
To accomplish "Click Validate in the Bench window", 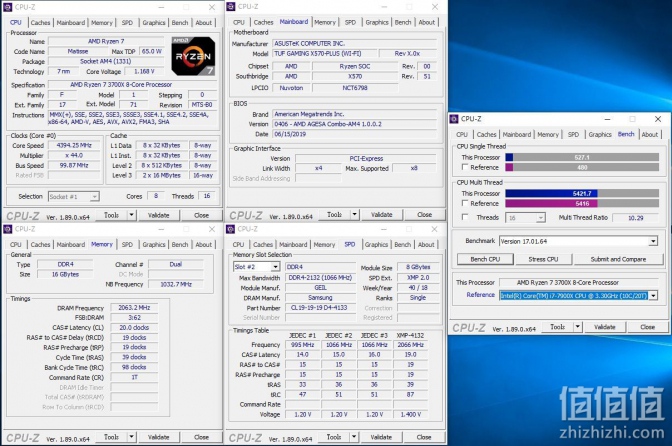I will tap(604, 327).
